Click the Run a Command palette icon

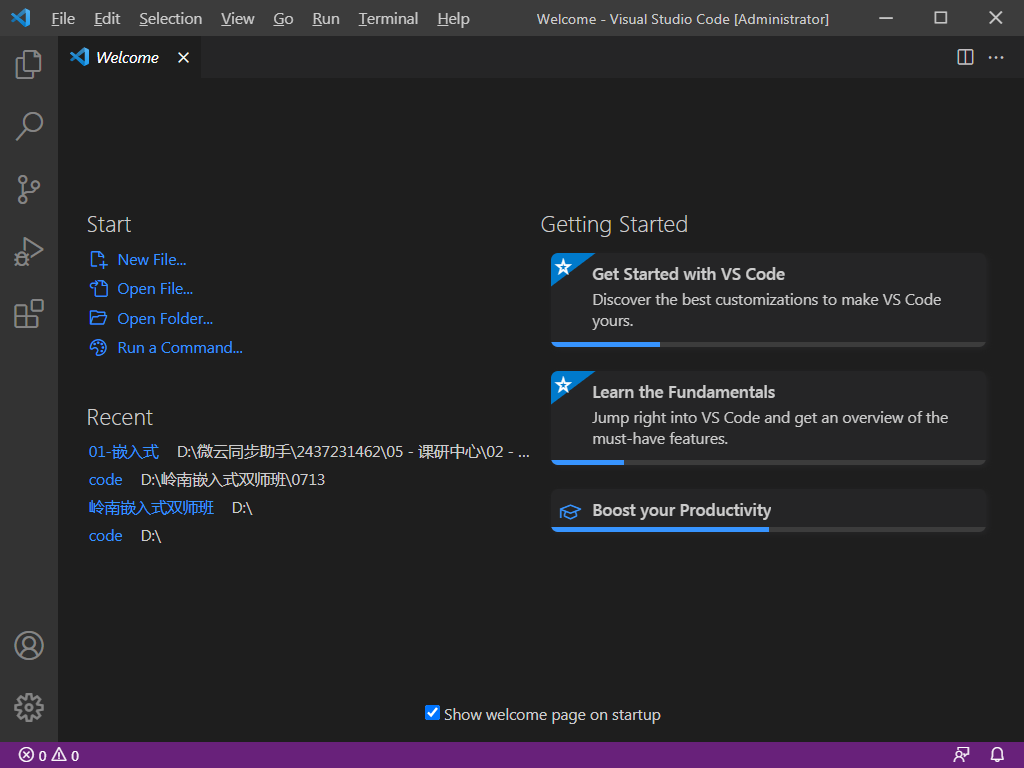point(98,347)
